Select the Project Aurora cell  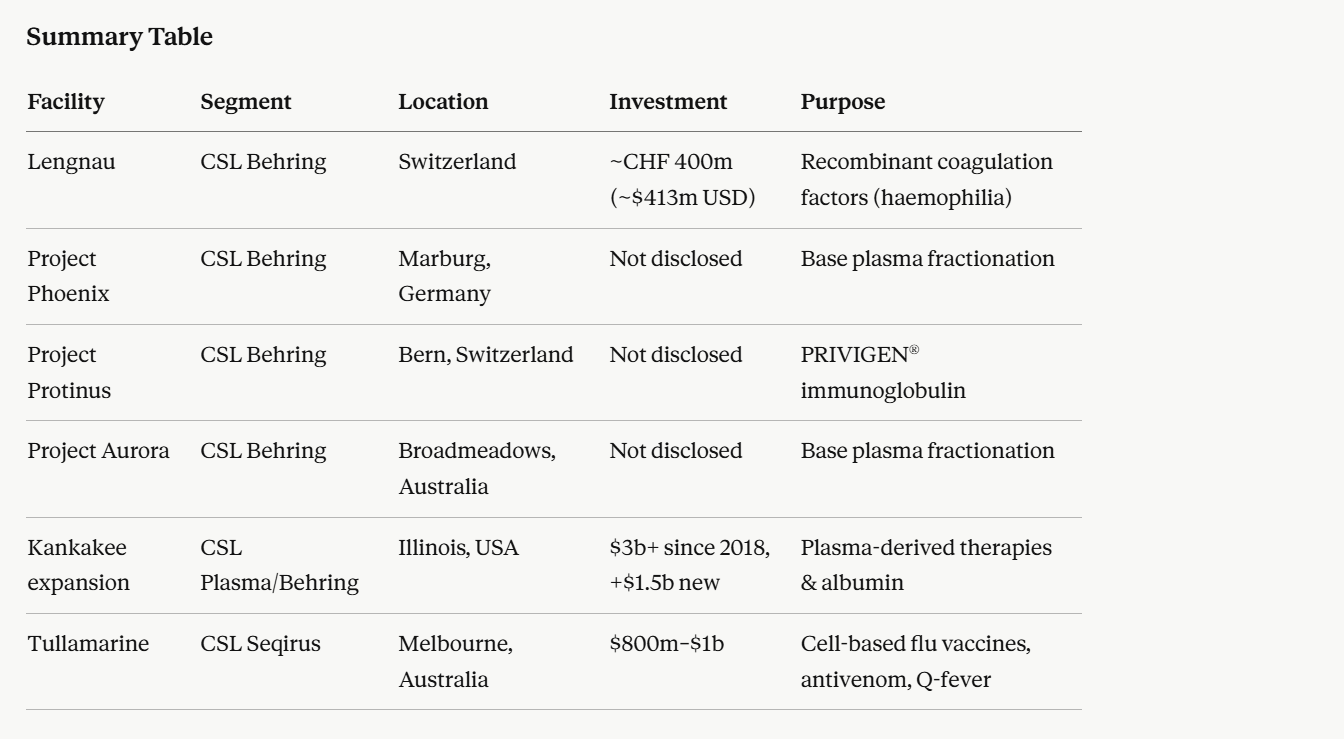98,451
